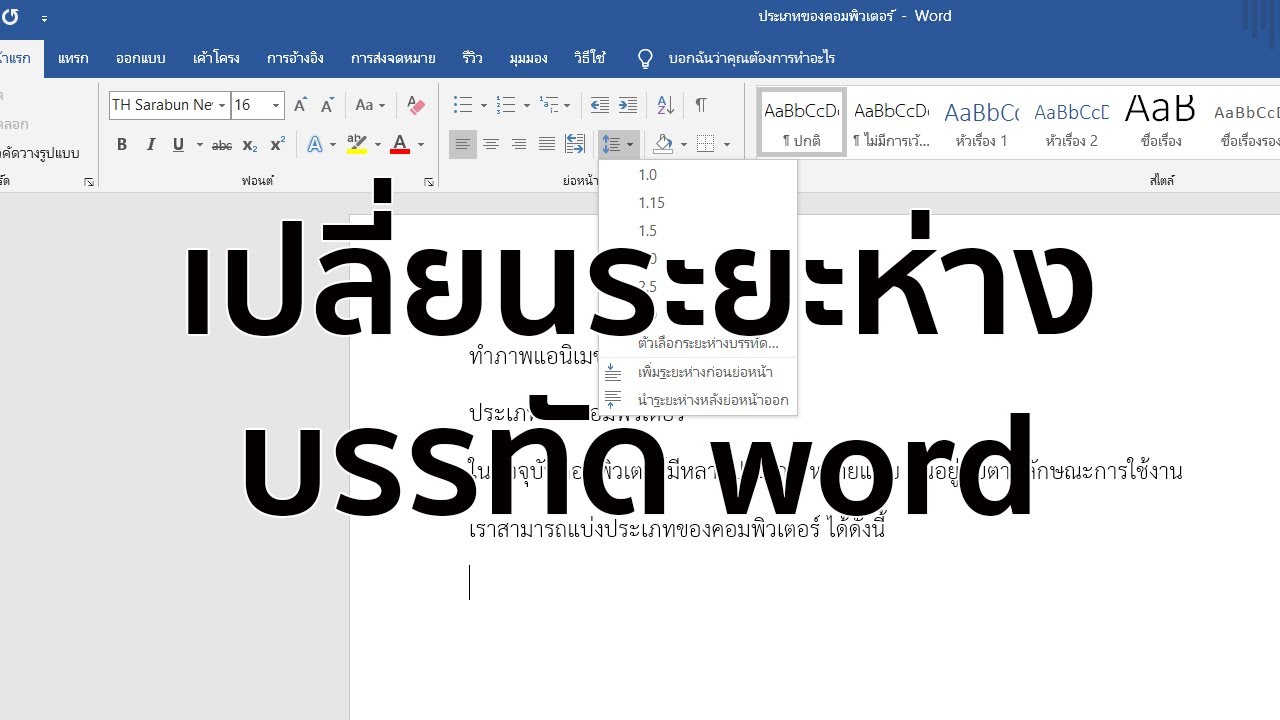Click Thai Distributed alignment icon
This screenshot has width=1280, height=720.
click(575, 145)
